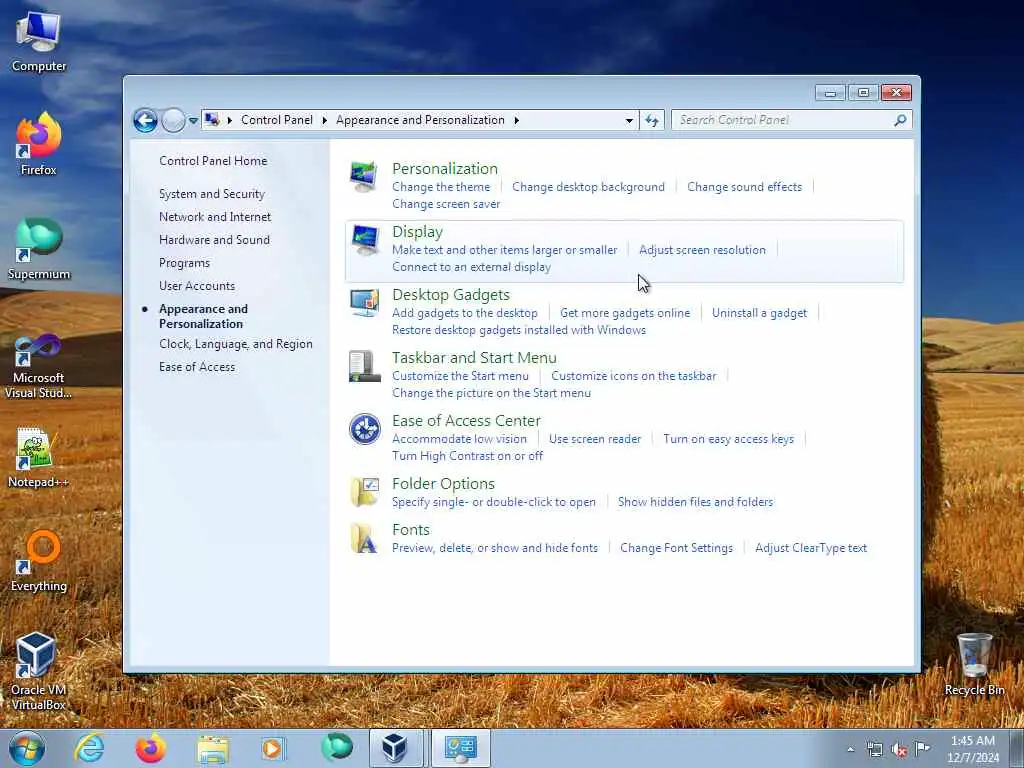Open Ease of Access in sidebar

click(197, 367)
